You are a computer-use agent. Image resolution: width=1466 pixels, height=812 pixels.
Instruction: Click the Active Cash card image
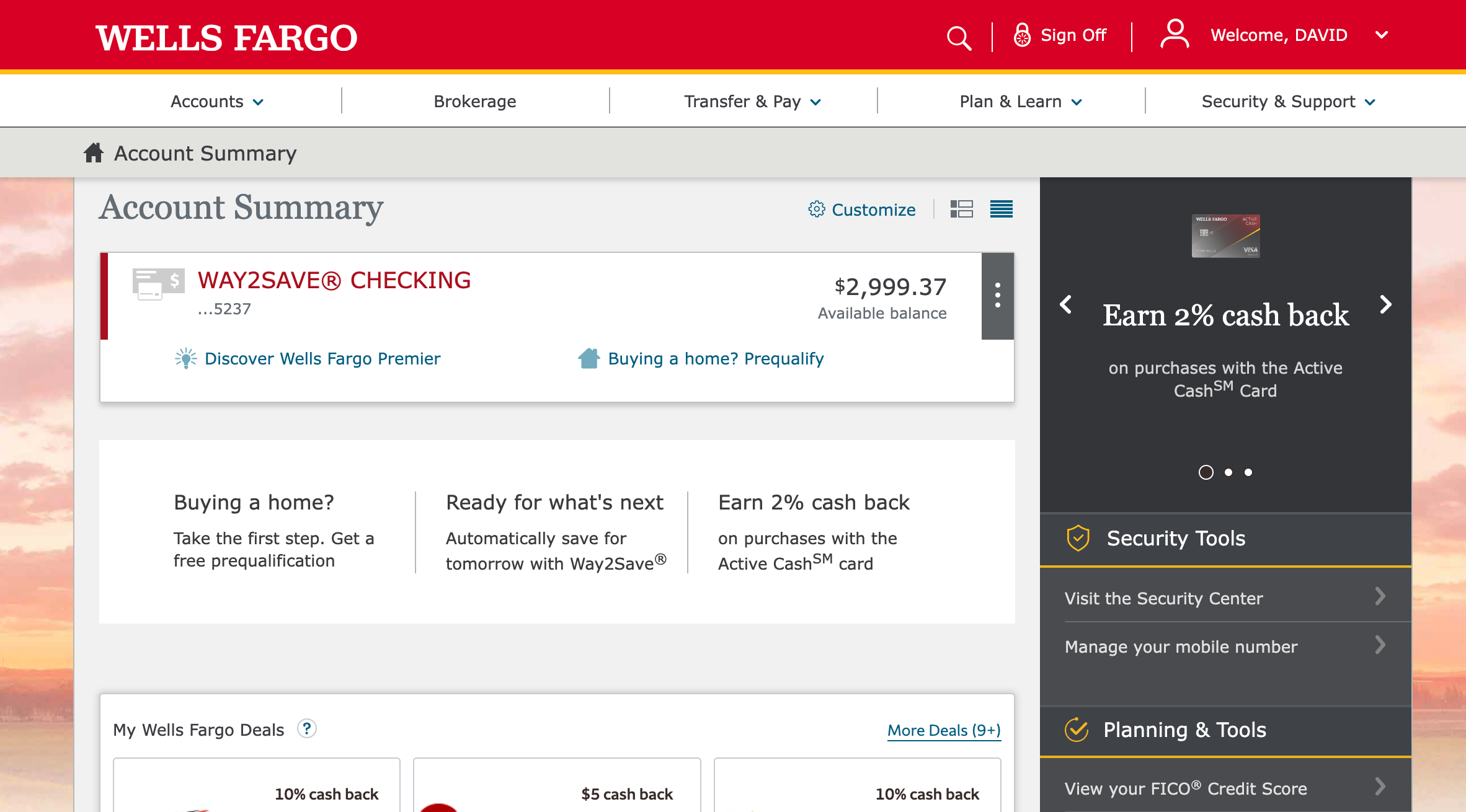[1225, 236]
